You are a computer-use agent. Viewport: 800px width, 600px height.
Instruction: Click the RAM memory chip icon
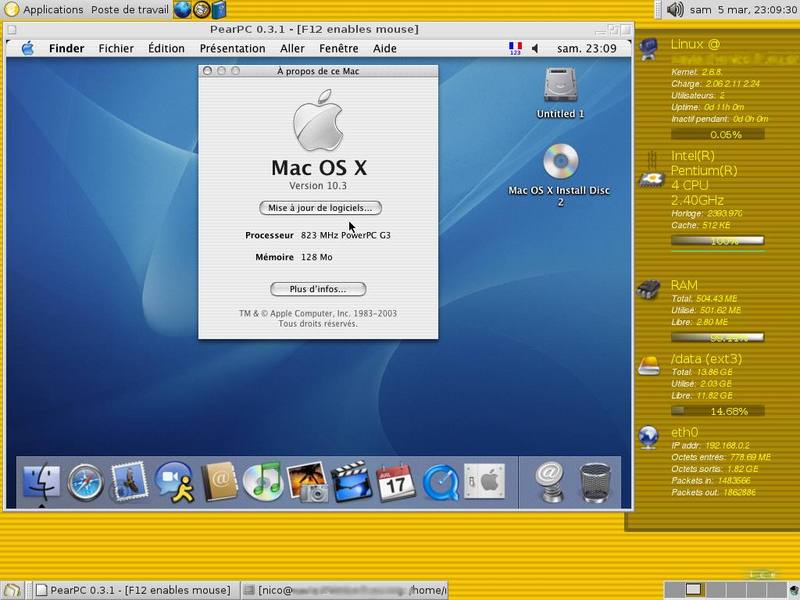648,289
